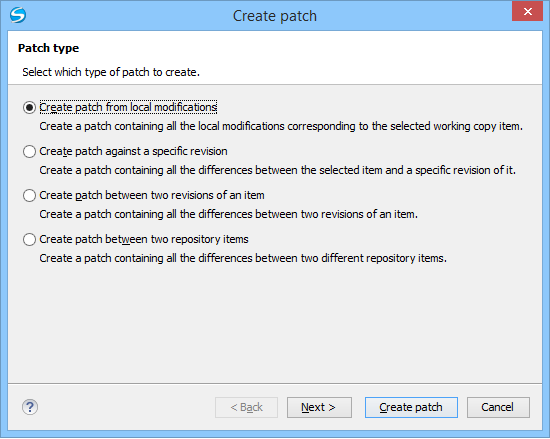Cancel the patch creation wizard
This screenshot has width=550, height=439.
pyautogui.click(x=498, y=407)
